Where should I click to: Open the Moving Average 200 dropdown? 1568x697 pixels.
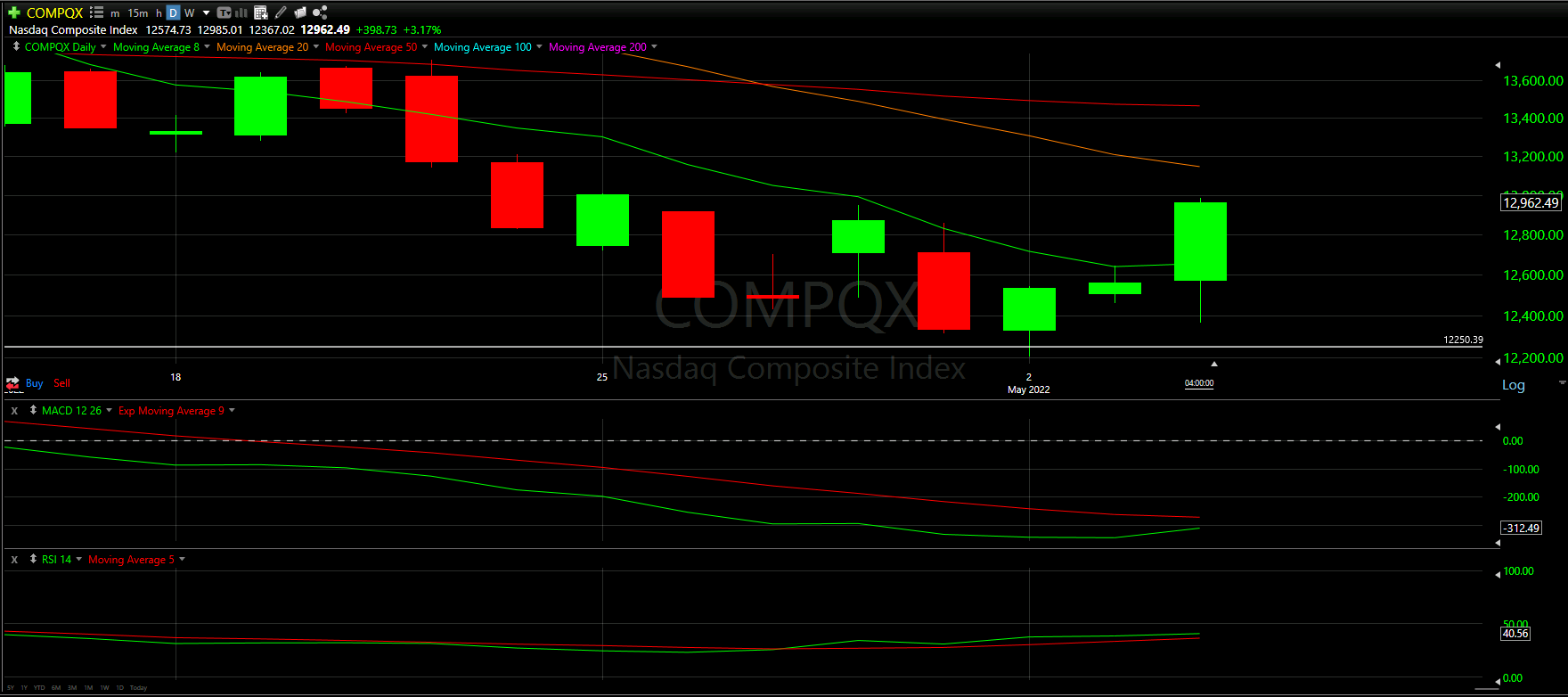click(654, 46)
